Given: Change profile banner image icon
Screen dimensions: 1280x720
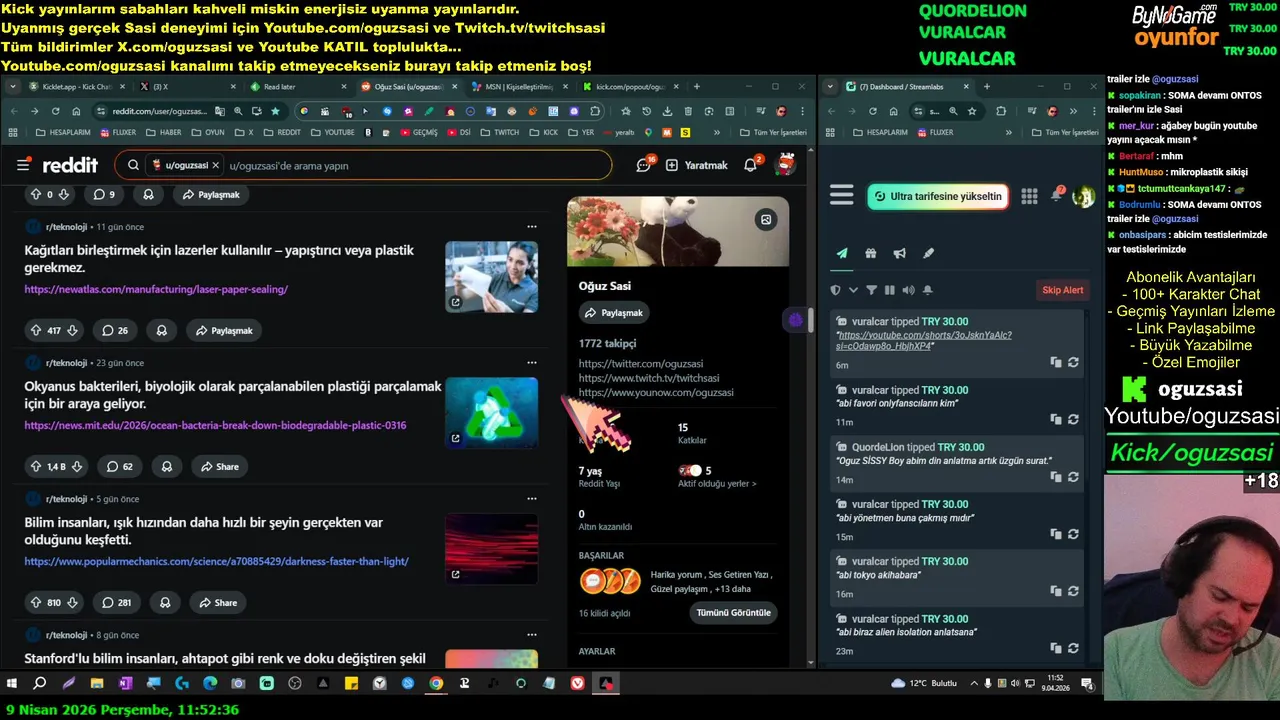Looking at the screenshot, I should point(766,220).
